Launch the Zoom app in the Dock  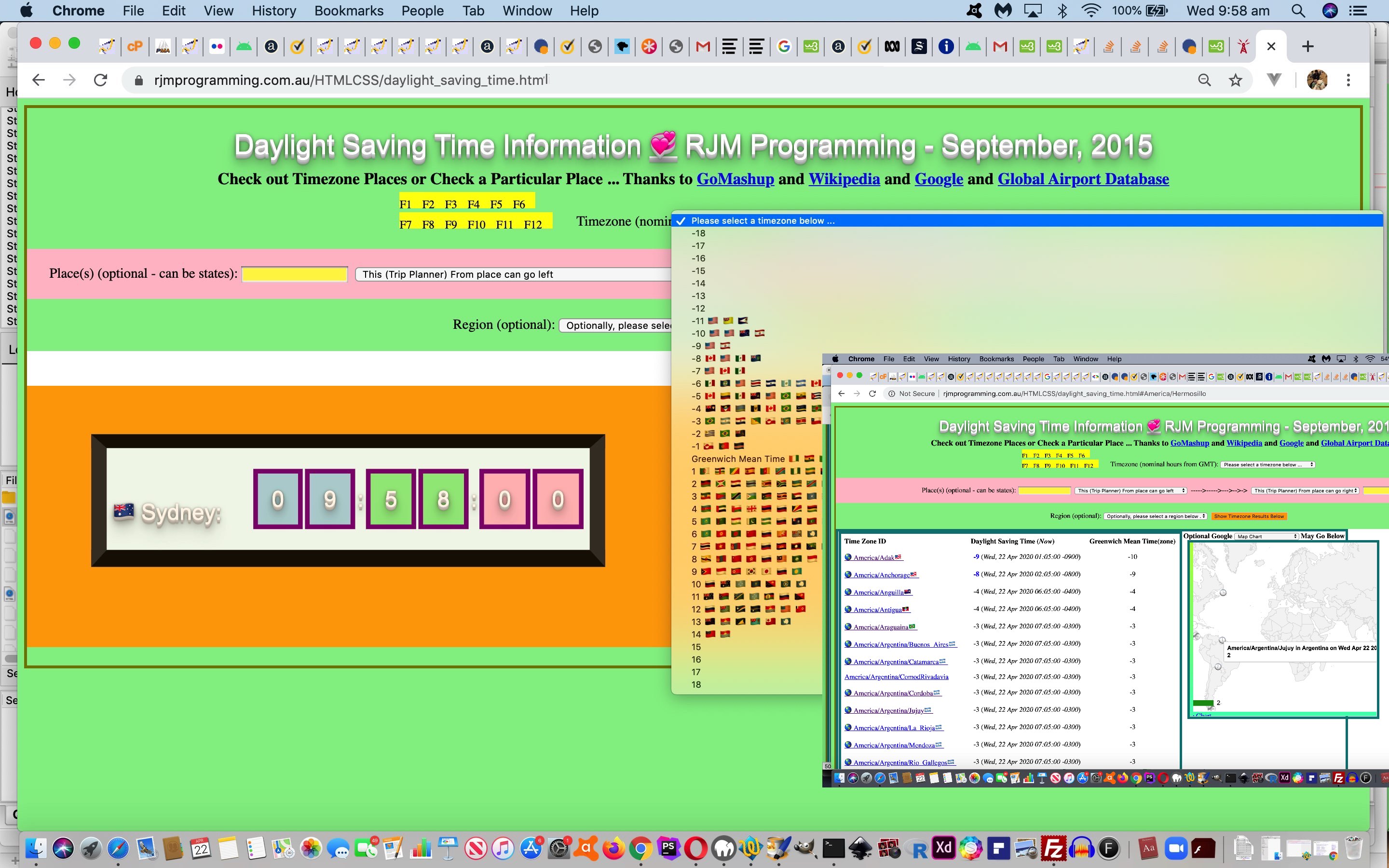pos(1175,848)
